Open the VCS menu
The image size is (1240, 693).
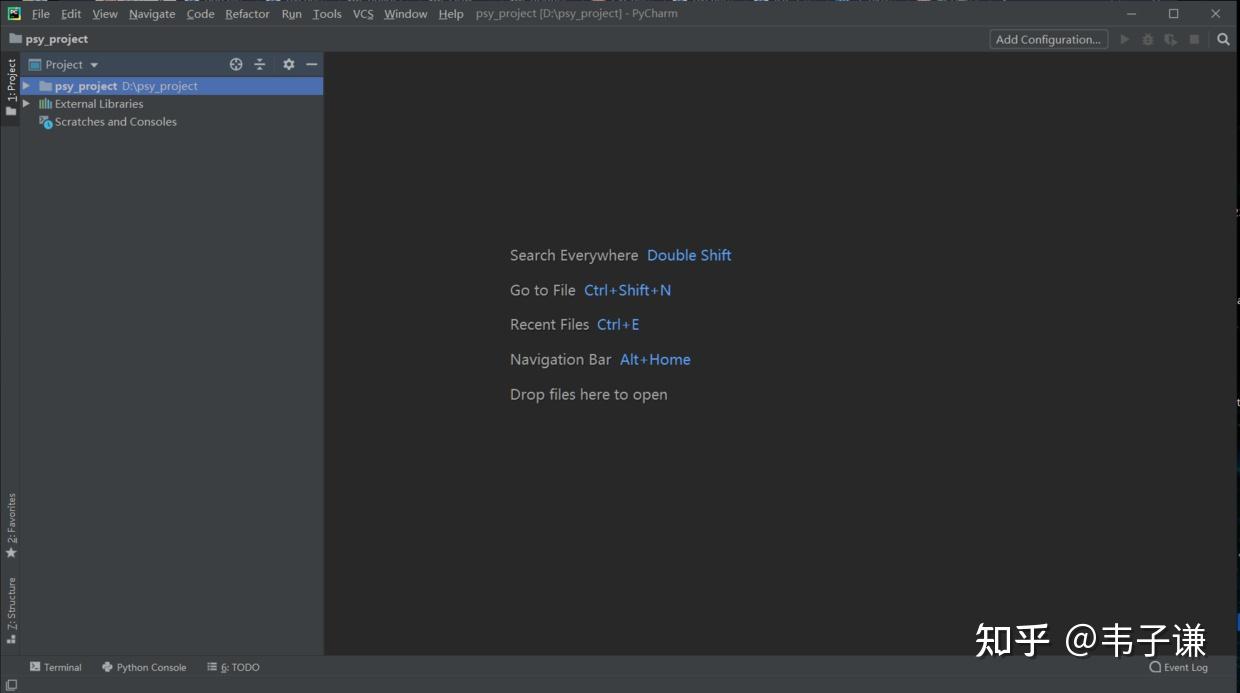pyautogui.click(x=362, y=13)
